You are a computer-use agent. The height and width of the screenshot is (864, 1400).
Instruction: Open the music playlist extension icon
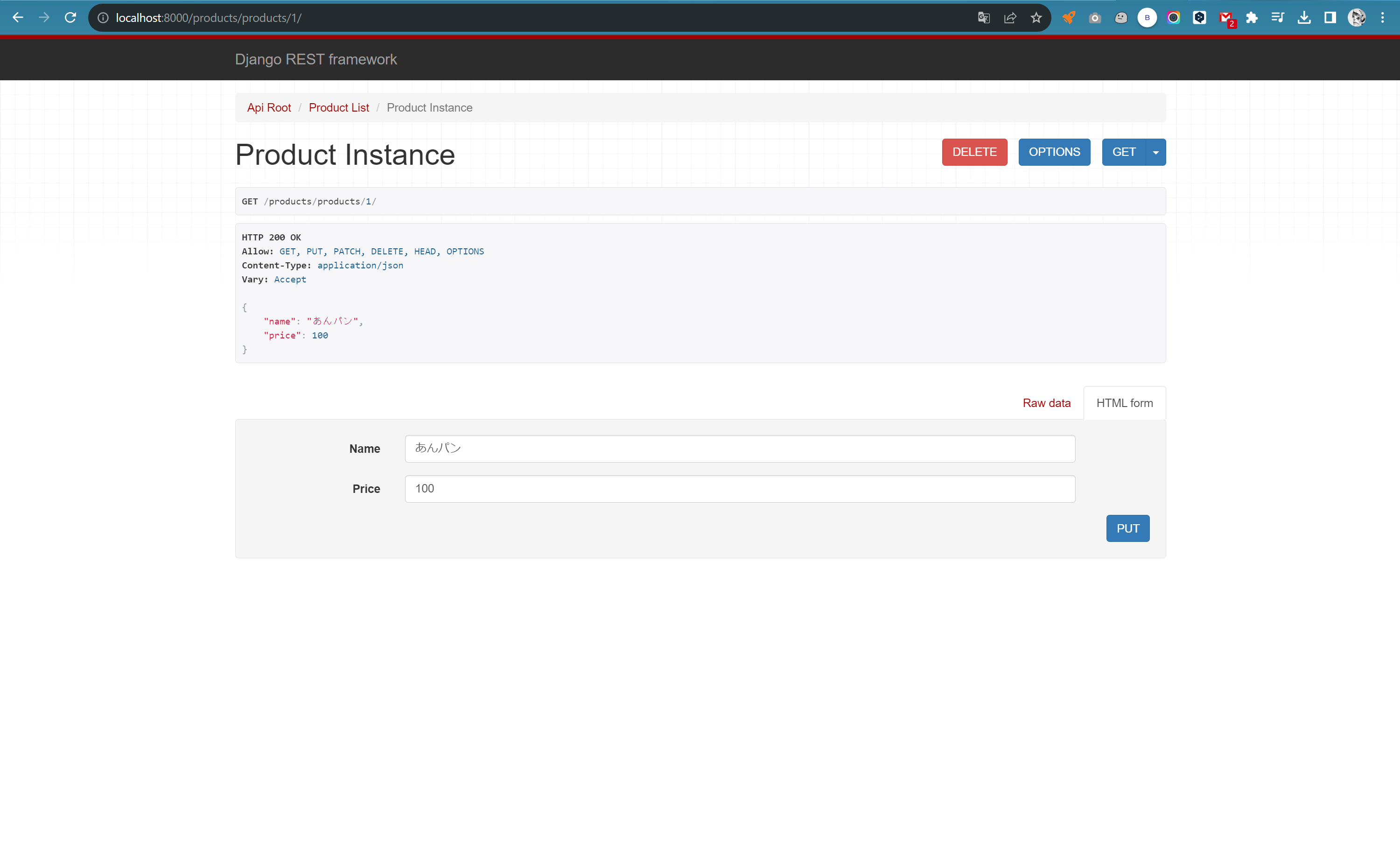[x=1277, y=18]
